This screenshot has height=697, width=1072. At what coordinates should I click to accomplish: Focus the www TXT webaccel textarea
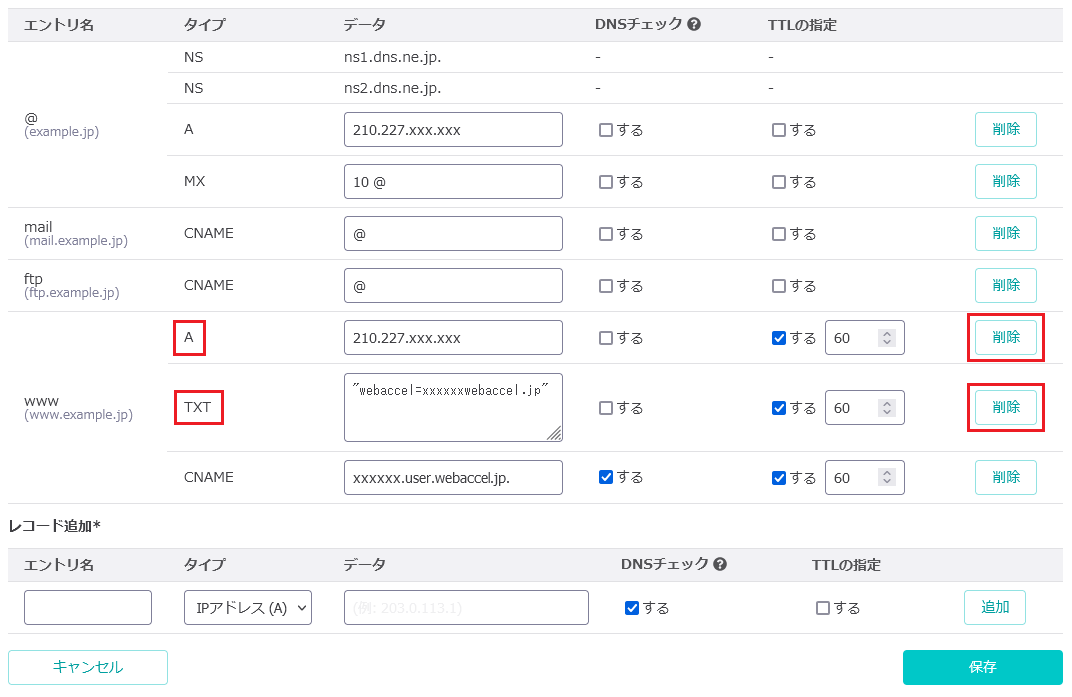point(453,408)
